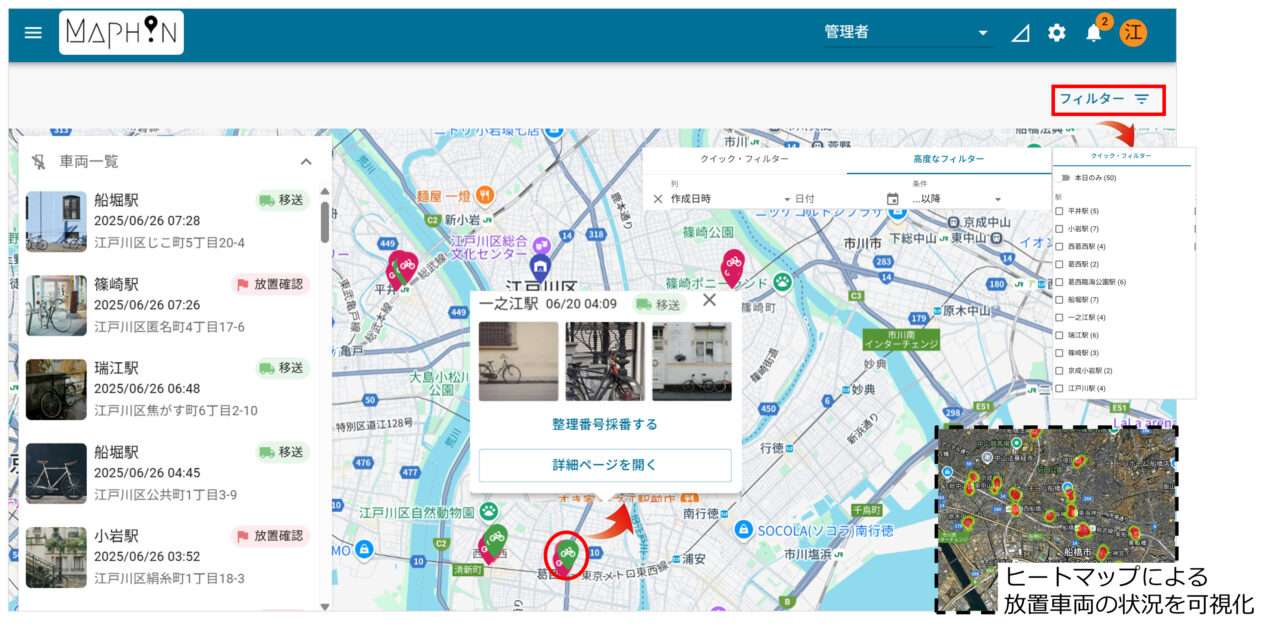Open the hamburger navigation menu
This screenshot has width=1280, height=643.
[33, 33]
